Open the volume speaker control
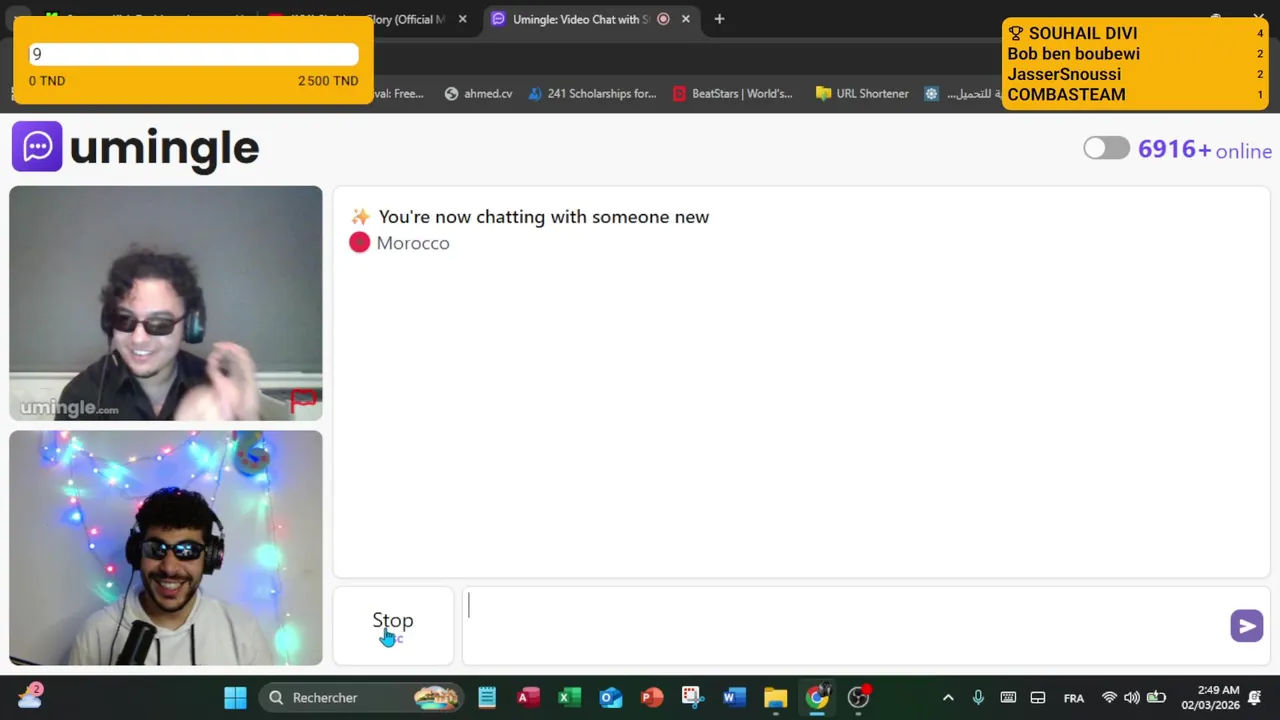The width and height of the screenshot is (1280, 720). click(1132, 697)
